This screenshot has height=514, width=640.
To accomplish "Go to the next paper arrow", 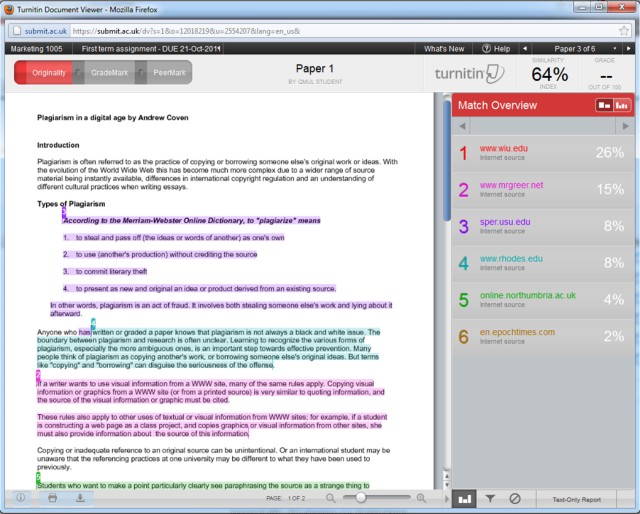I will tap(629, 49).
